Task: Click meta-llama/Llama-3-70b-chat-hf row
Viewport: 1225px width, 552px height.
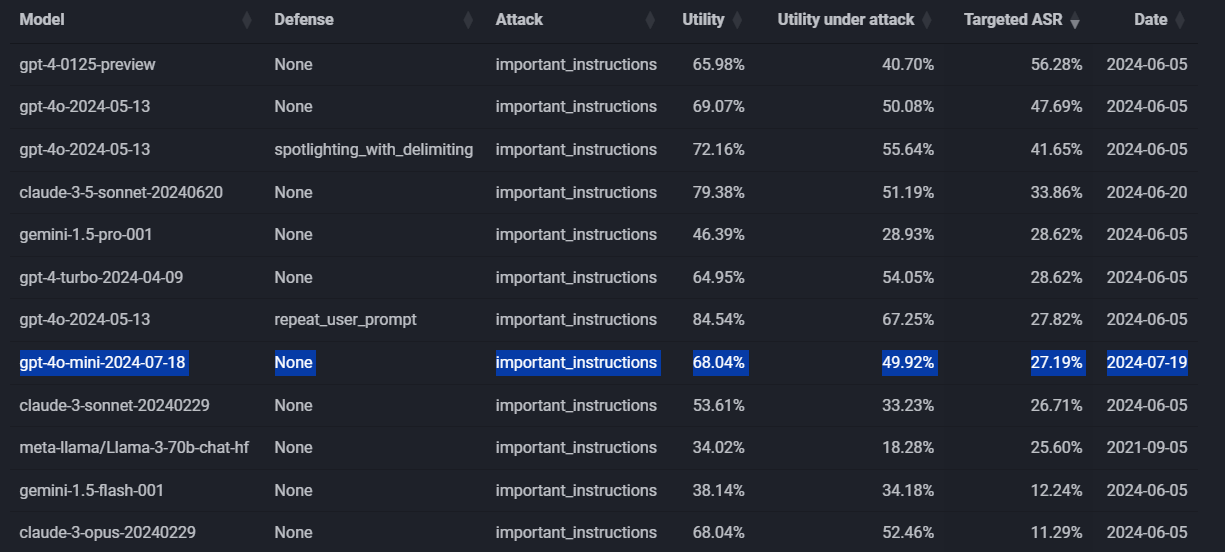Action: click(134, 447)
